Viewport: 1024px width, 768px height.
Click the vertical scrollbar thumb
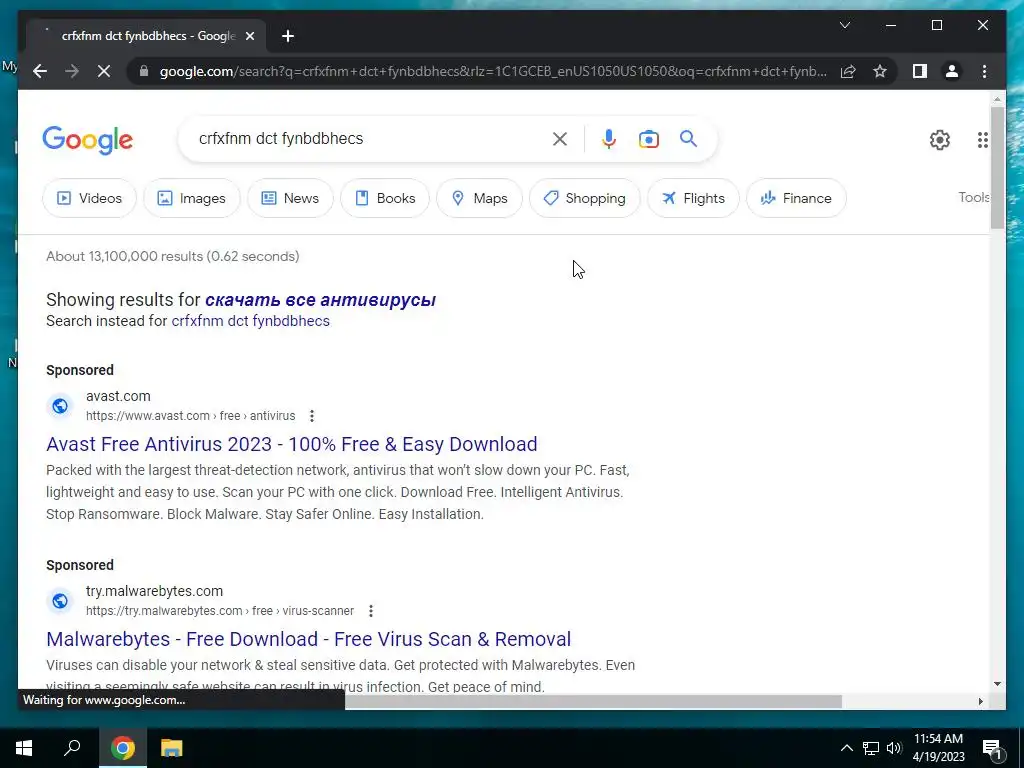(x=997, y=167)
